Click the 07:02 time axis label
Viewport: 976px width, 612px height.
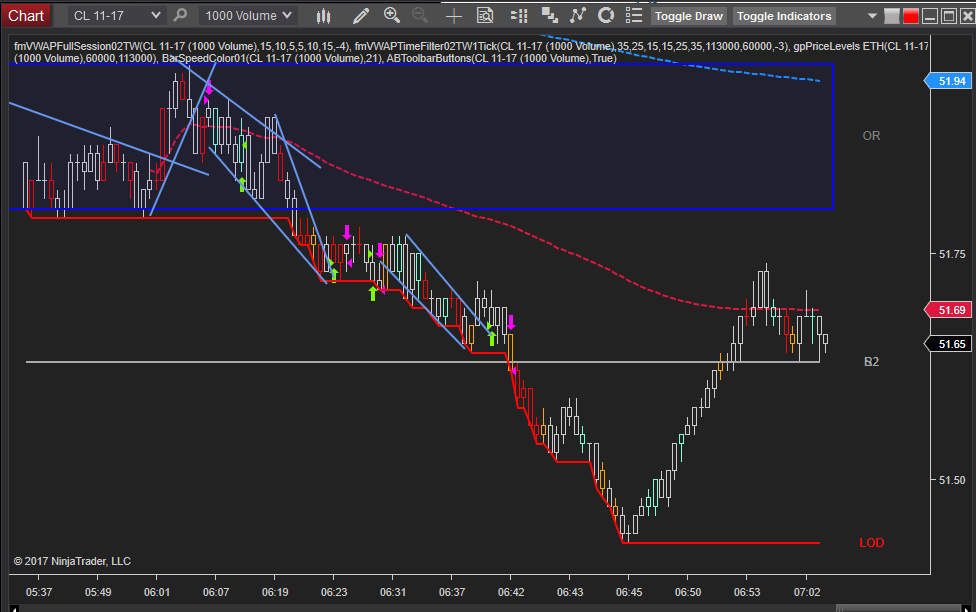pos(807,592)
